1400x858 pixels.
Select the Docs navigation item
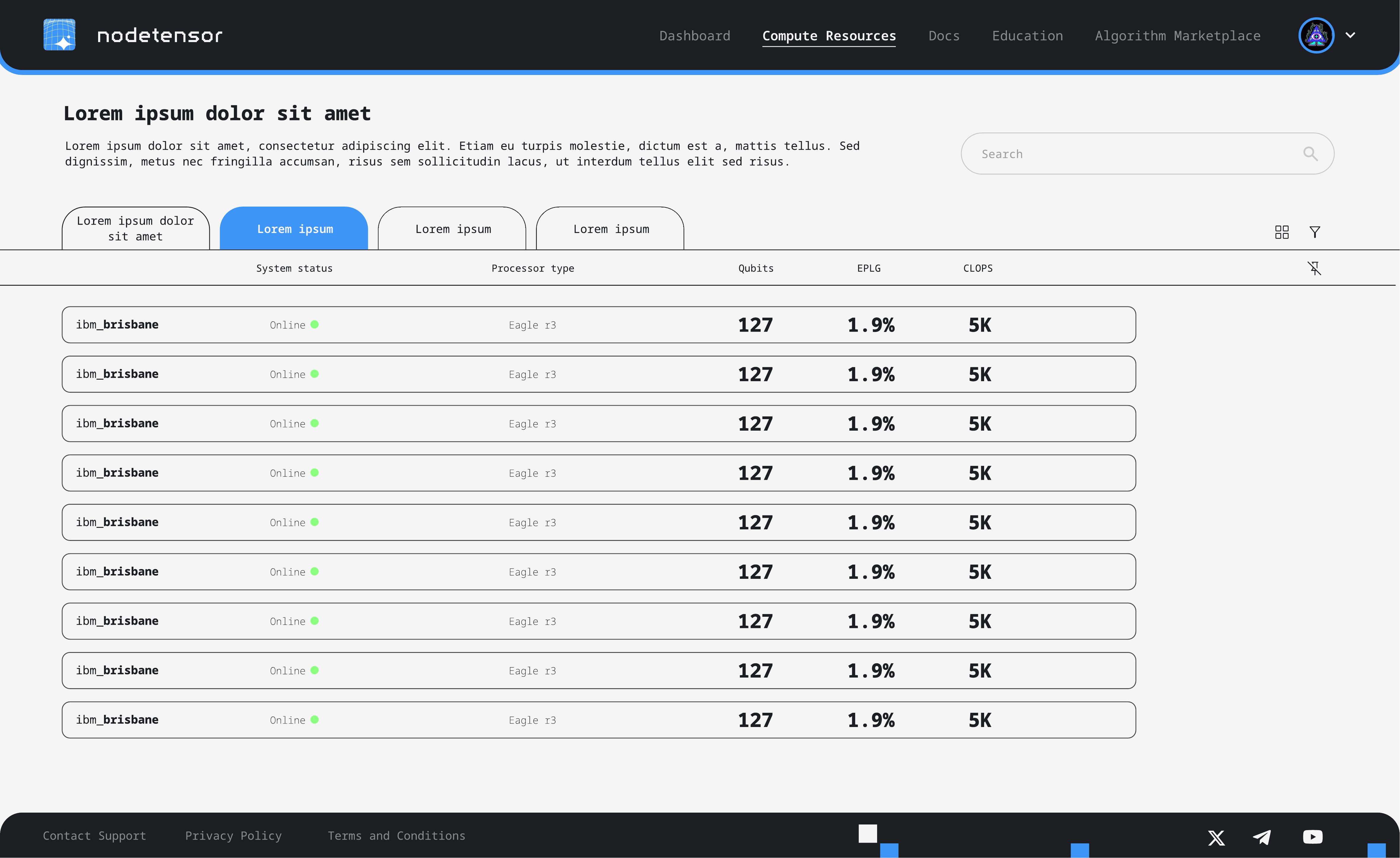pyautogui.click(x=944, y=36)
